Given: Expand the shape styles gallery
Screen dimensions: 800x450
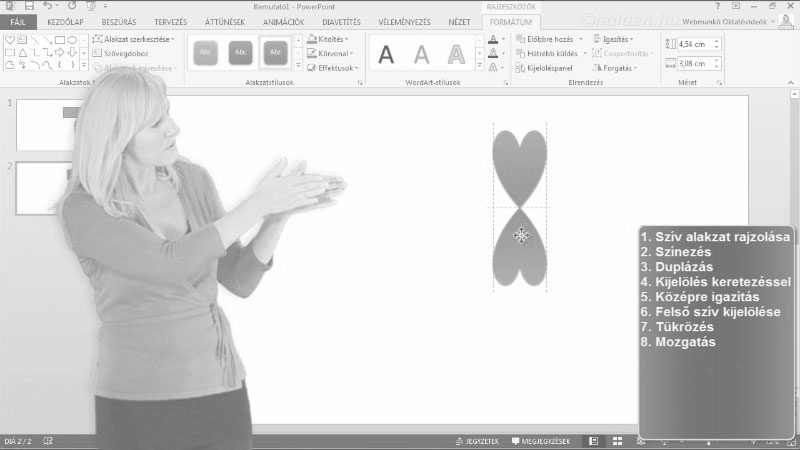Looking at the screenshot, I should (298, 66).
